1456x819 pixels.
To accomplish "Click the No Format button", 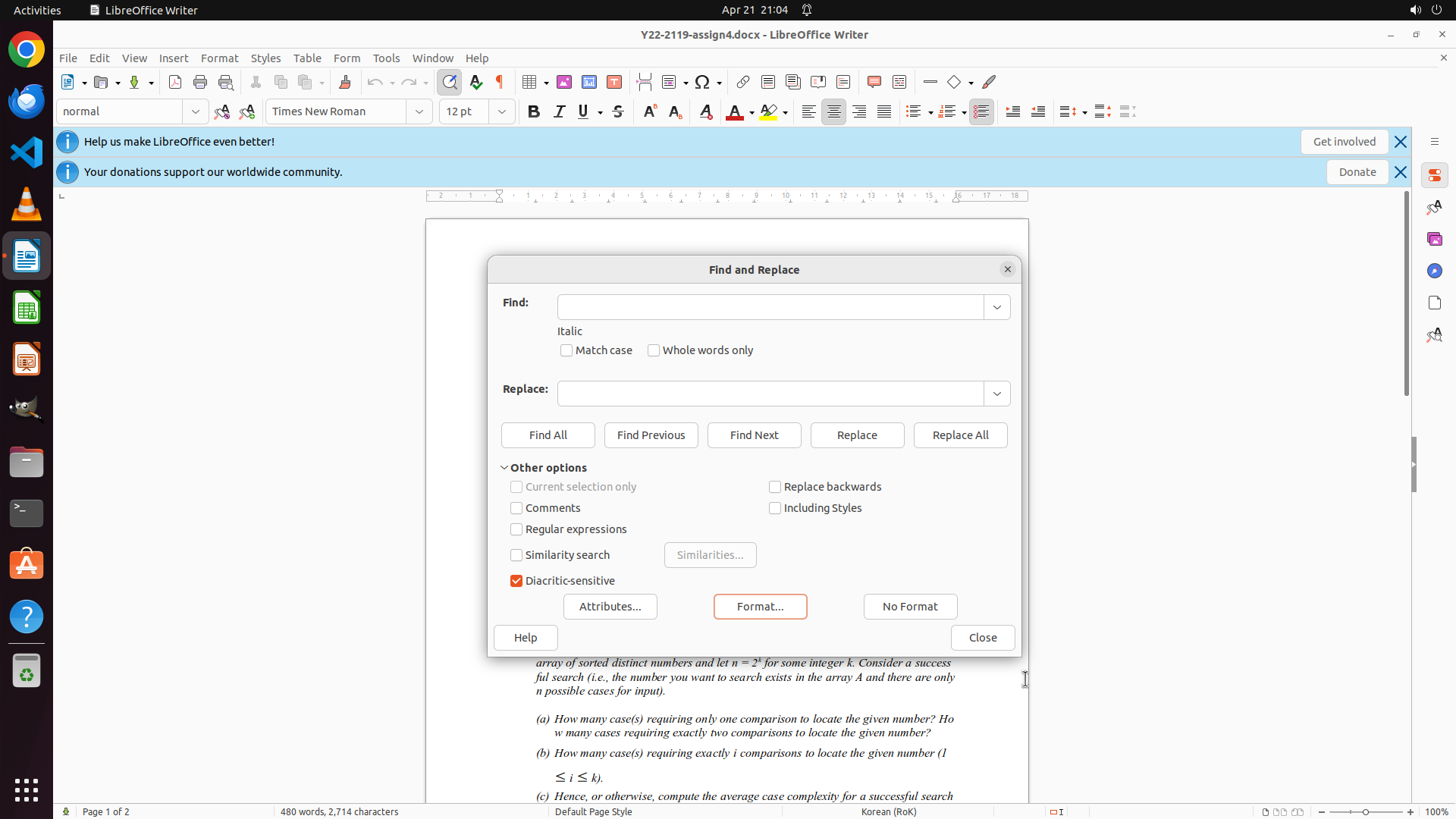I will 910,607.
